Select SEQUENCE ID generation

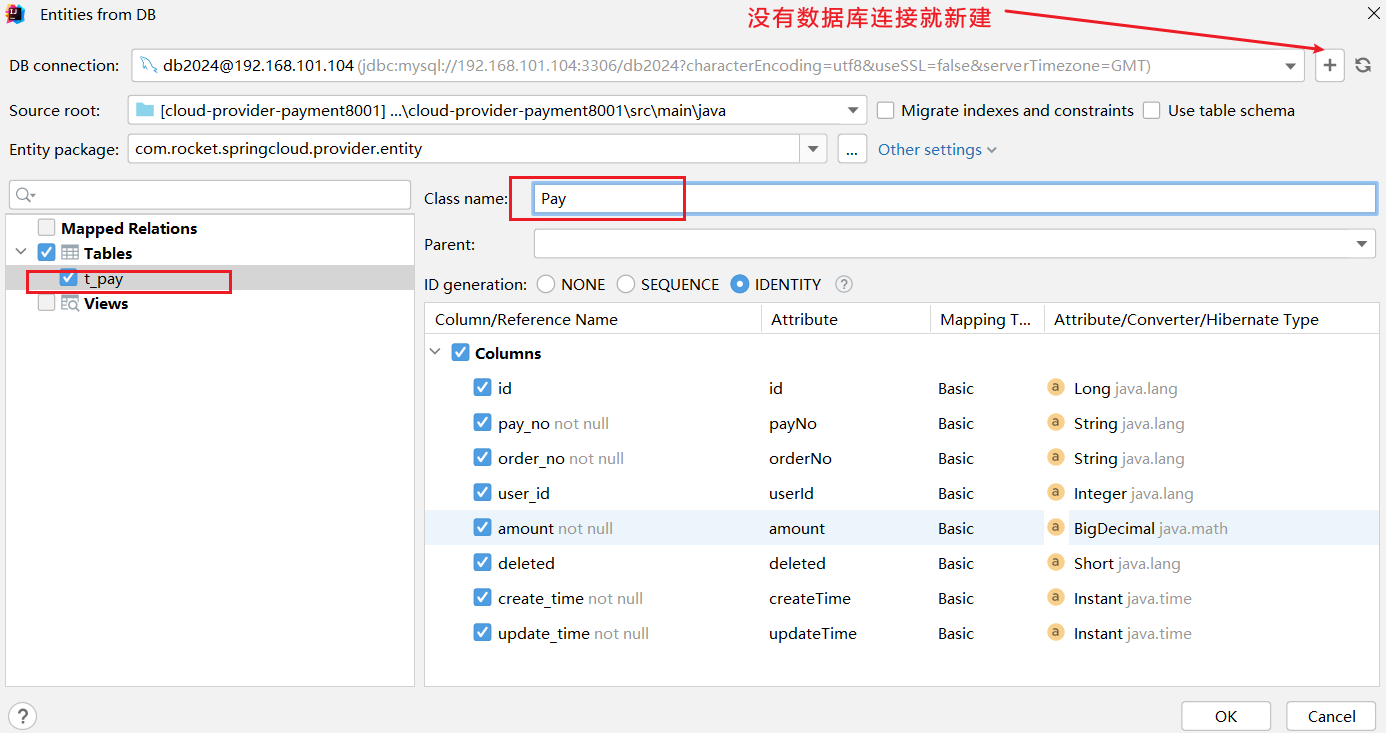[x=626, y=284]
